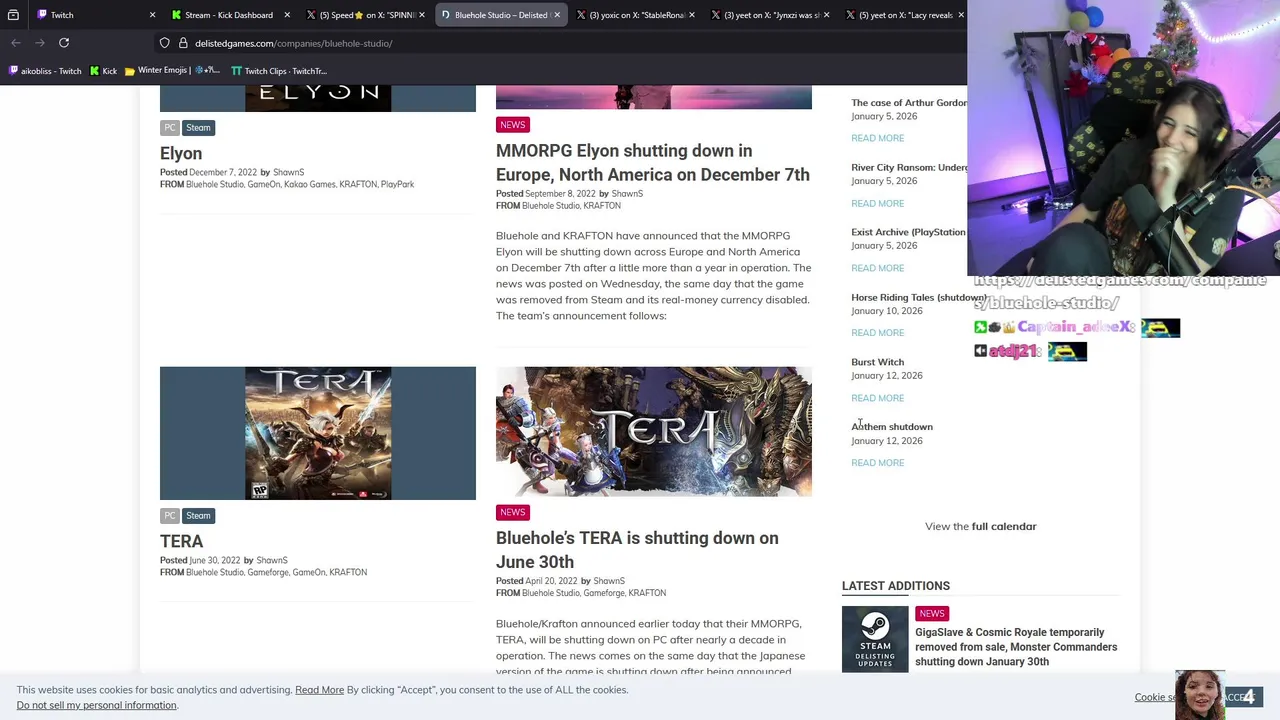Click READ MORE under River City Ransom

(877, 203)
